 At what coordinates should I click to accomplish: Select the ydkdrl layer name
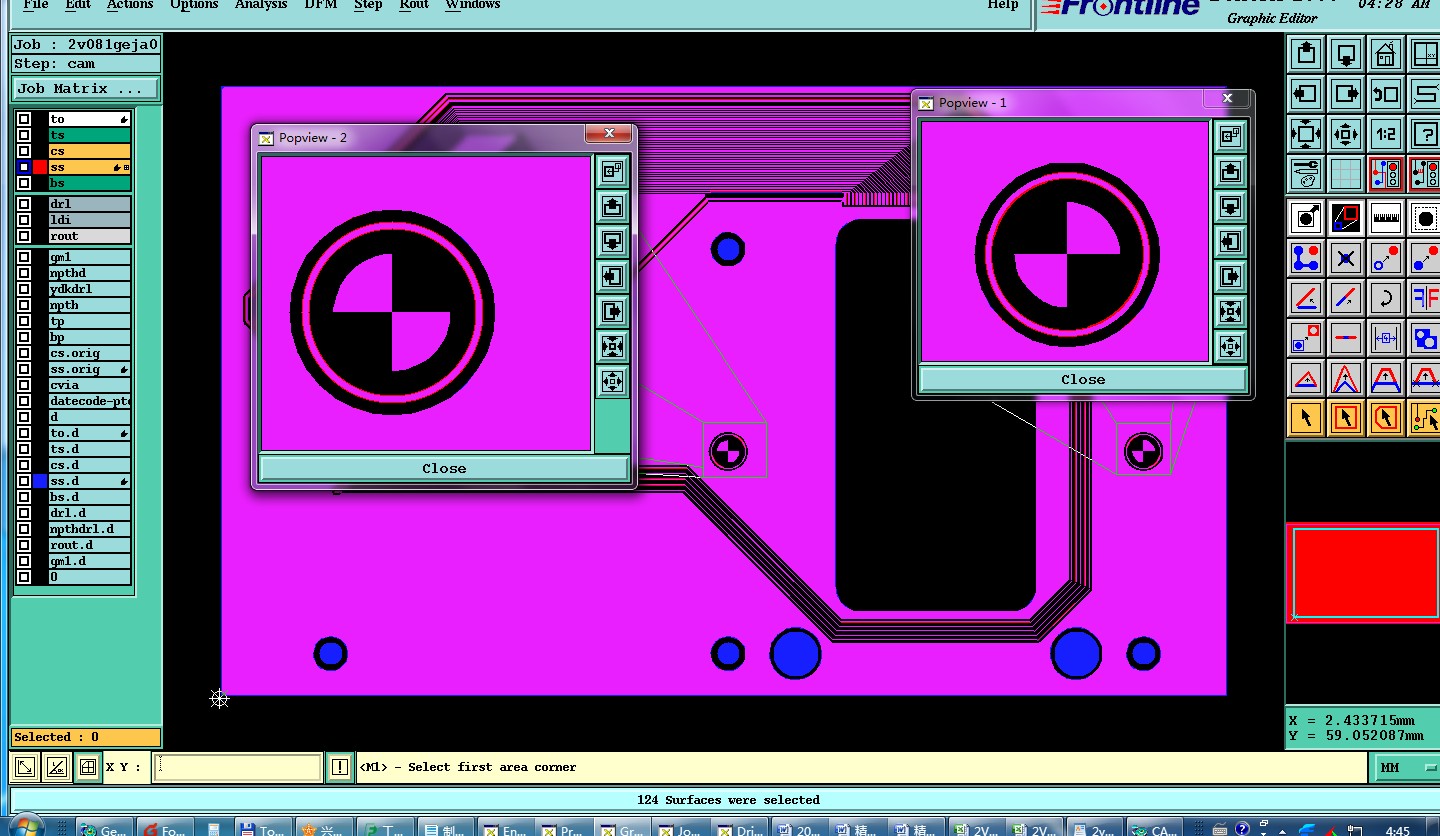pos(90,289)
